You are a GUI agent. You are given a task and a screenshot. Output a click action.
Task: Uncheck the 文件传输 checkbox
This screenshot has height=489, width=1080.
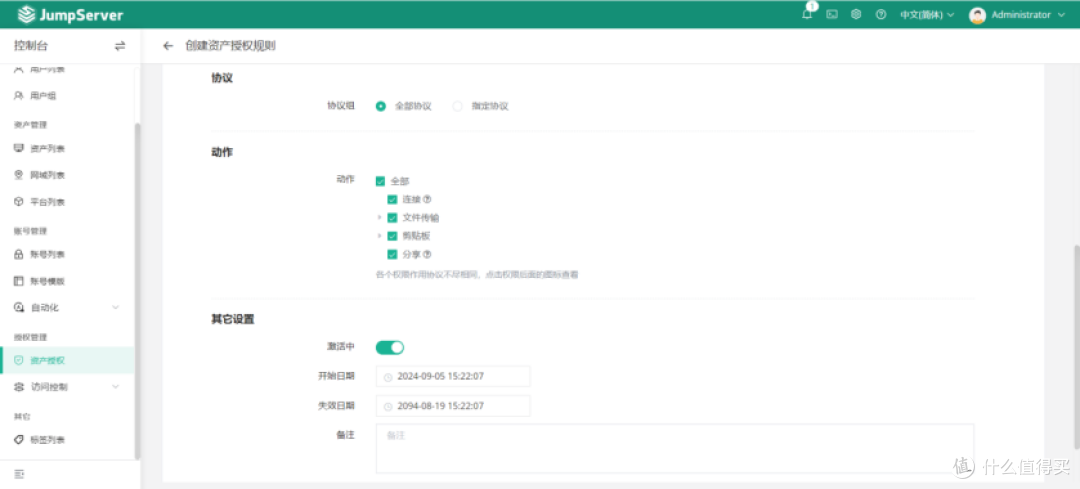coord(392,218)
